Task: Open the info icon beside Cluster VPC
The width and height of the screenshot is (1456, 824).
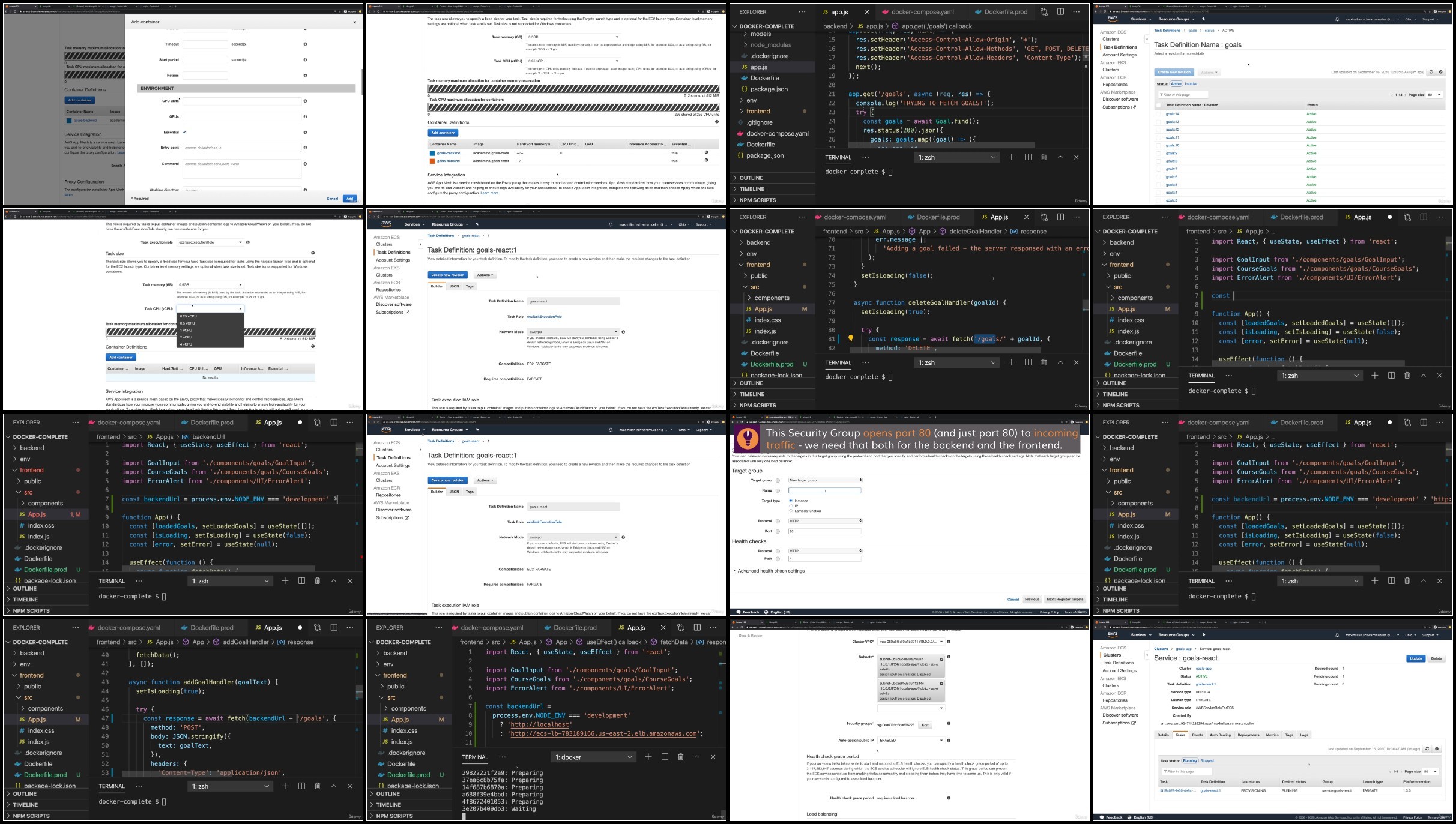Action: coord(949,642)
